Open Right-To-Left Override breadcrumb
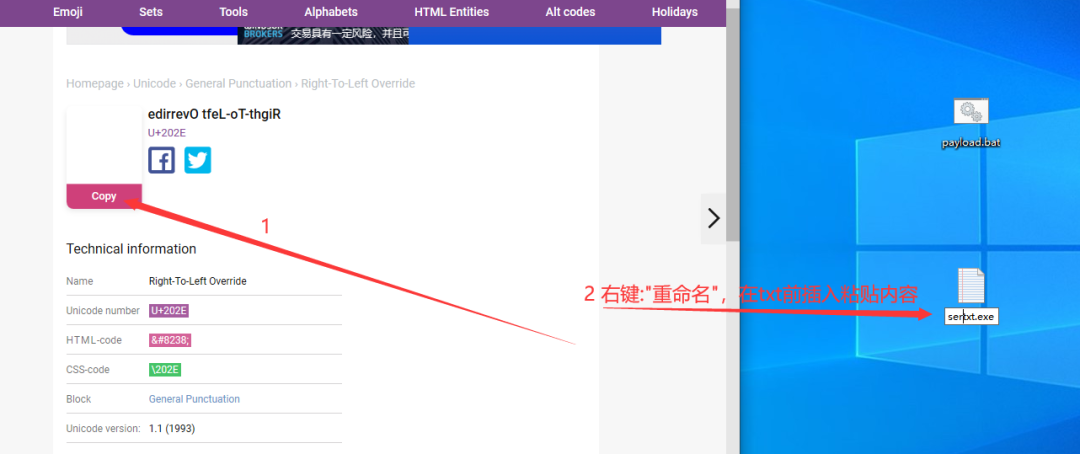The height and width of the screenshot is (454, 1080). (358, 83)
